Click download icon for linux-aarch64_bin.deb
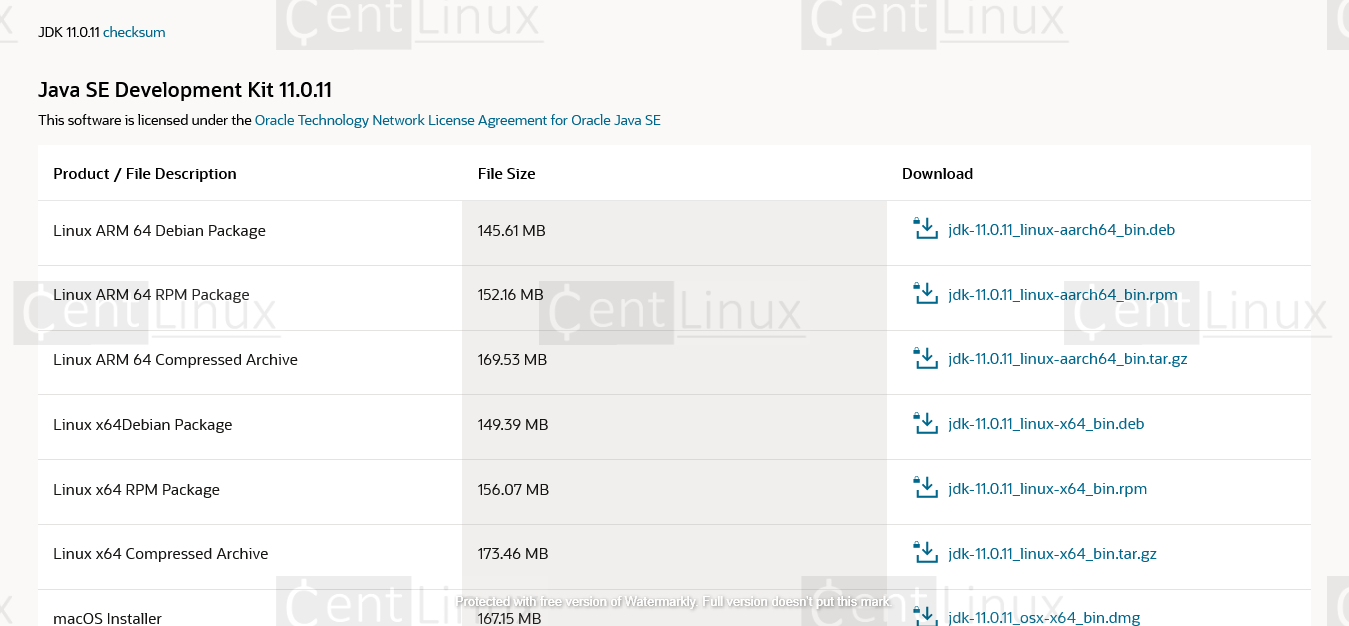This screenshot has width=1349, height=626. 926,229
